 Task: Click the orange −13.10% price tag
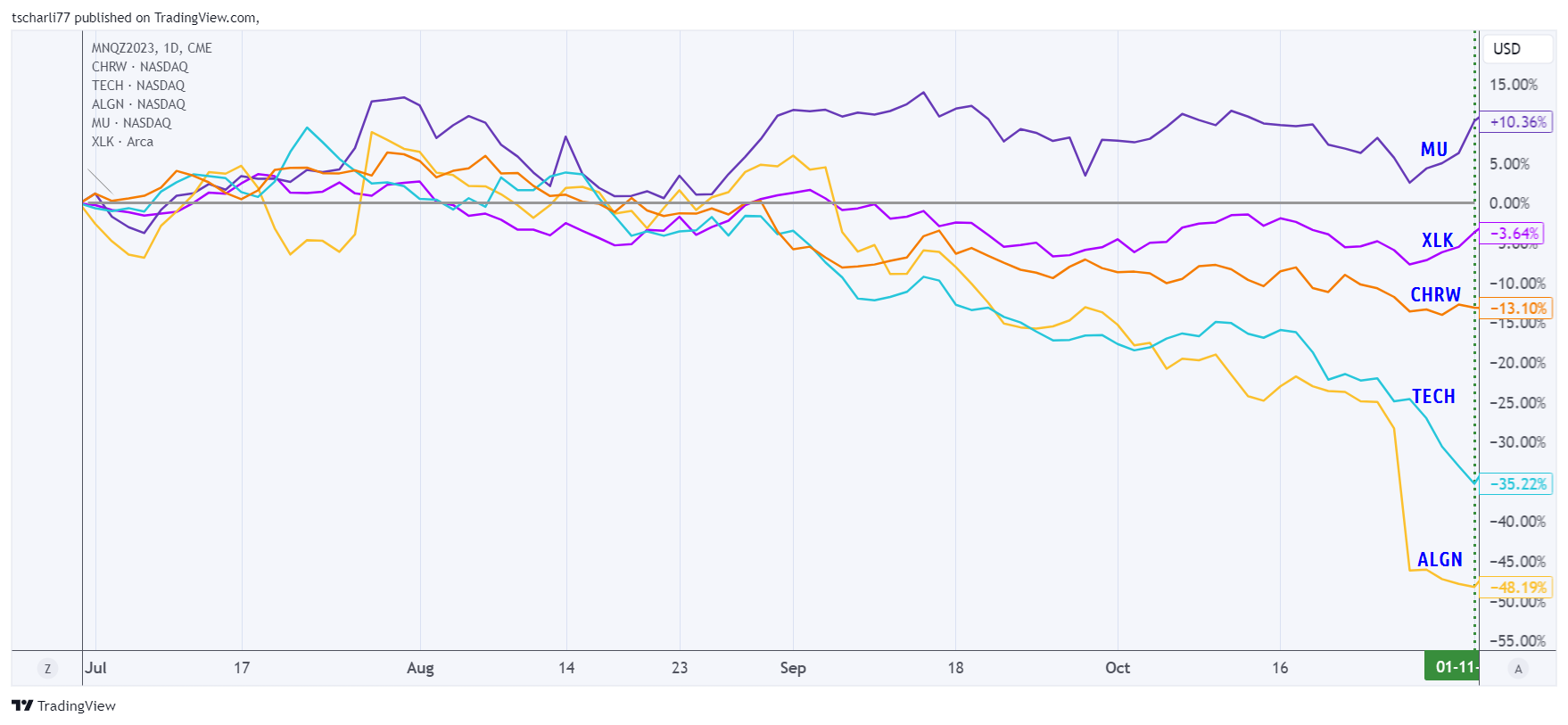point(1516,309)
